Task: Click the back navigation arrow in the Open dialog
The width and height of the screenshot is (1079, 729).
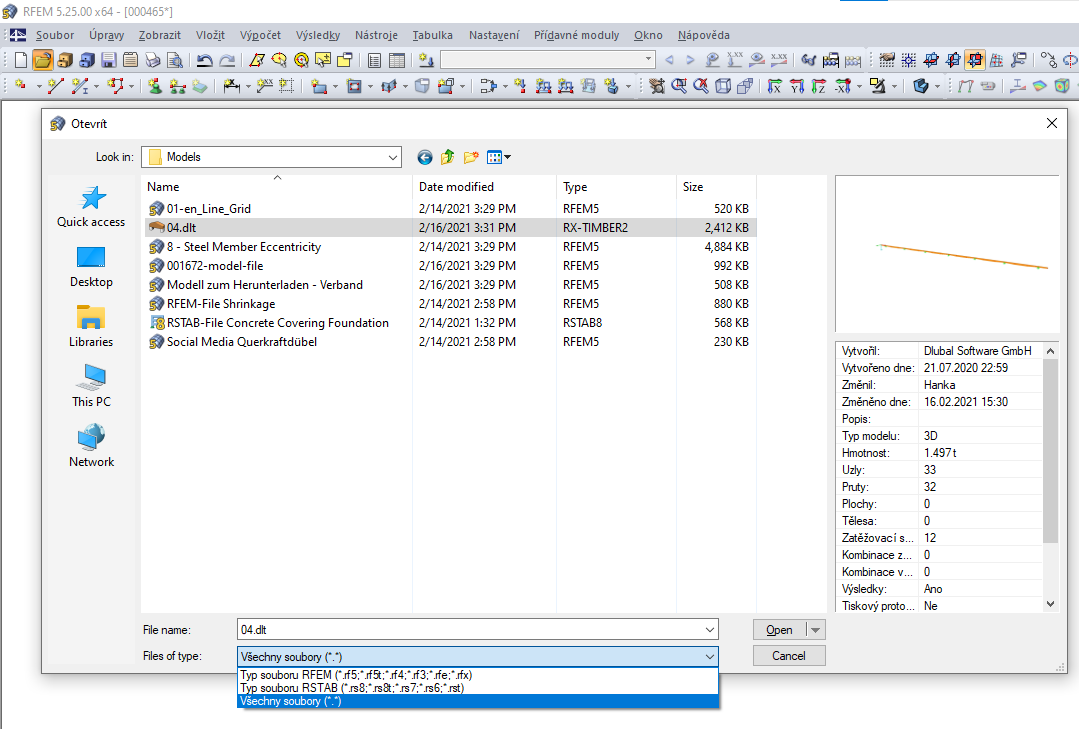Action: (424, 157)
